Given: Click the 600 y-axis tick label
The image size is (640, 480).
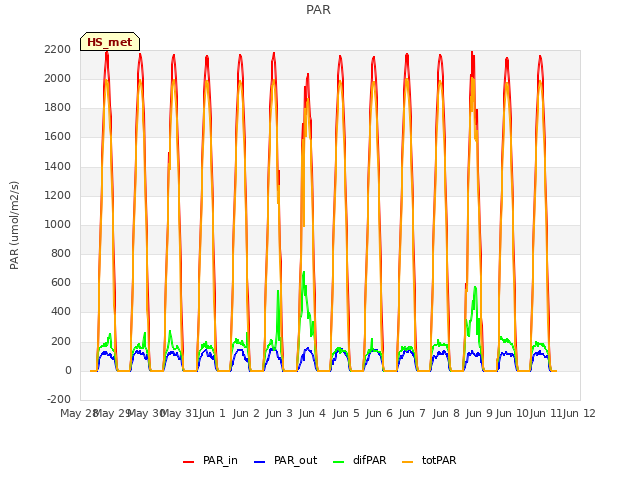Looking at the screenshot, I should click(61, 283).
